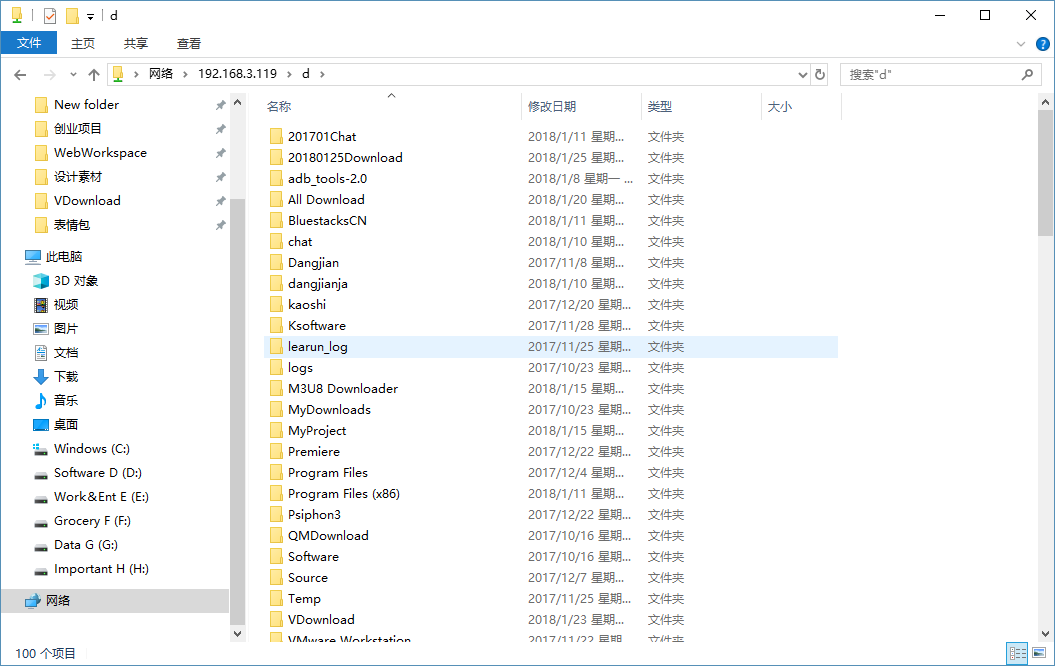Click the back navigation arrow
This screenshot has width=1055, height=666.
click(20, 75)
